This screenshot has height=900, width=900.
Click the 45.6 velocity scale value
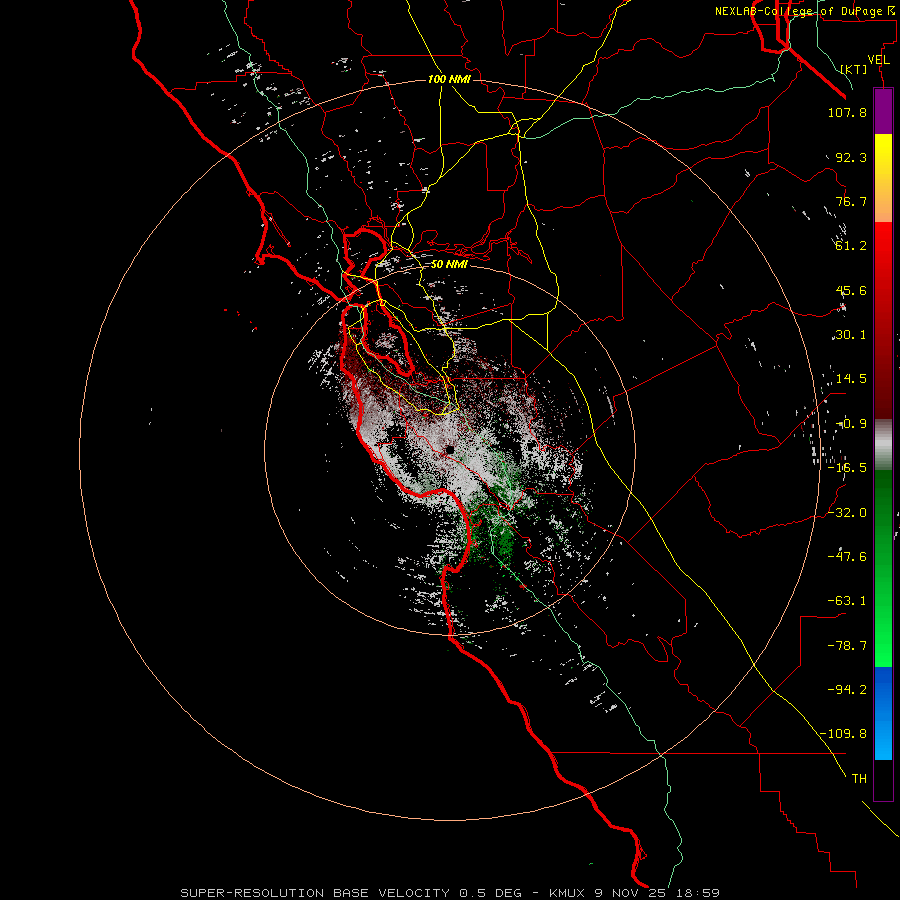pyautogui.click(x=851, y=290)
